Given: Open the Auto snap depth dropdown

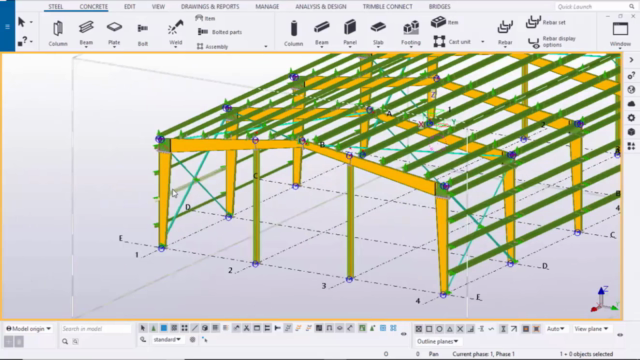Looking at the screenshot, I should point(556,329).
